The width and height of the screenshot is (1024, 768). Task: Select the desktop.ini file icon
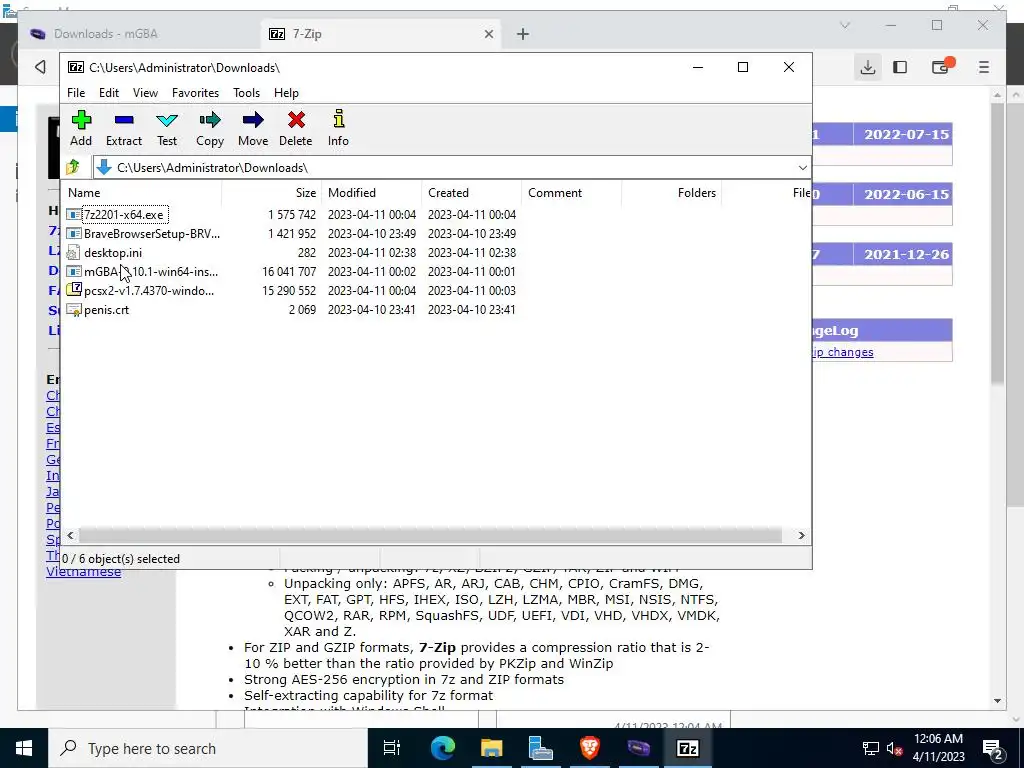point(73,253)
